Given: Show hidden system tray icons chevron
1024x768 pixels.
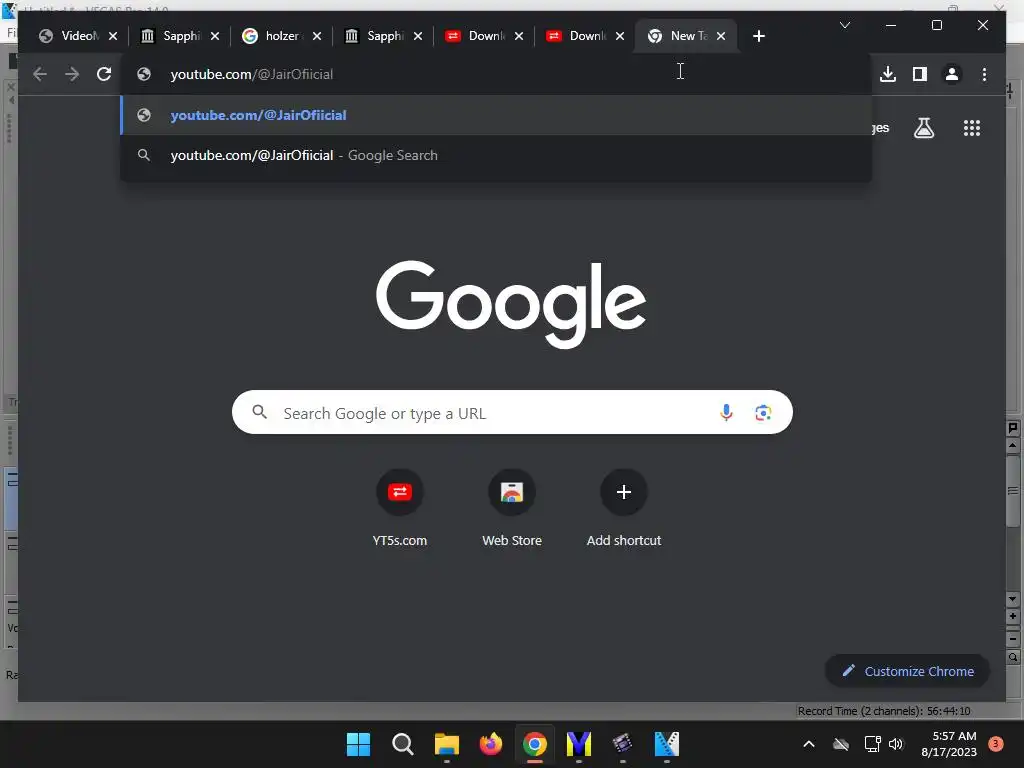Looking at the screenshot, I should (x=808, y=744).
